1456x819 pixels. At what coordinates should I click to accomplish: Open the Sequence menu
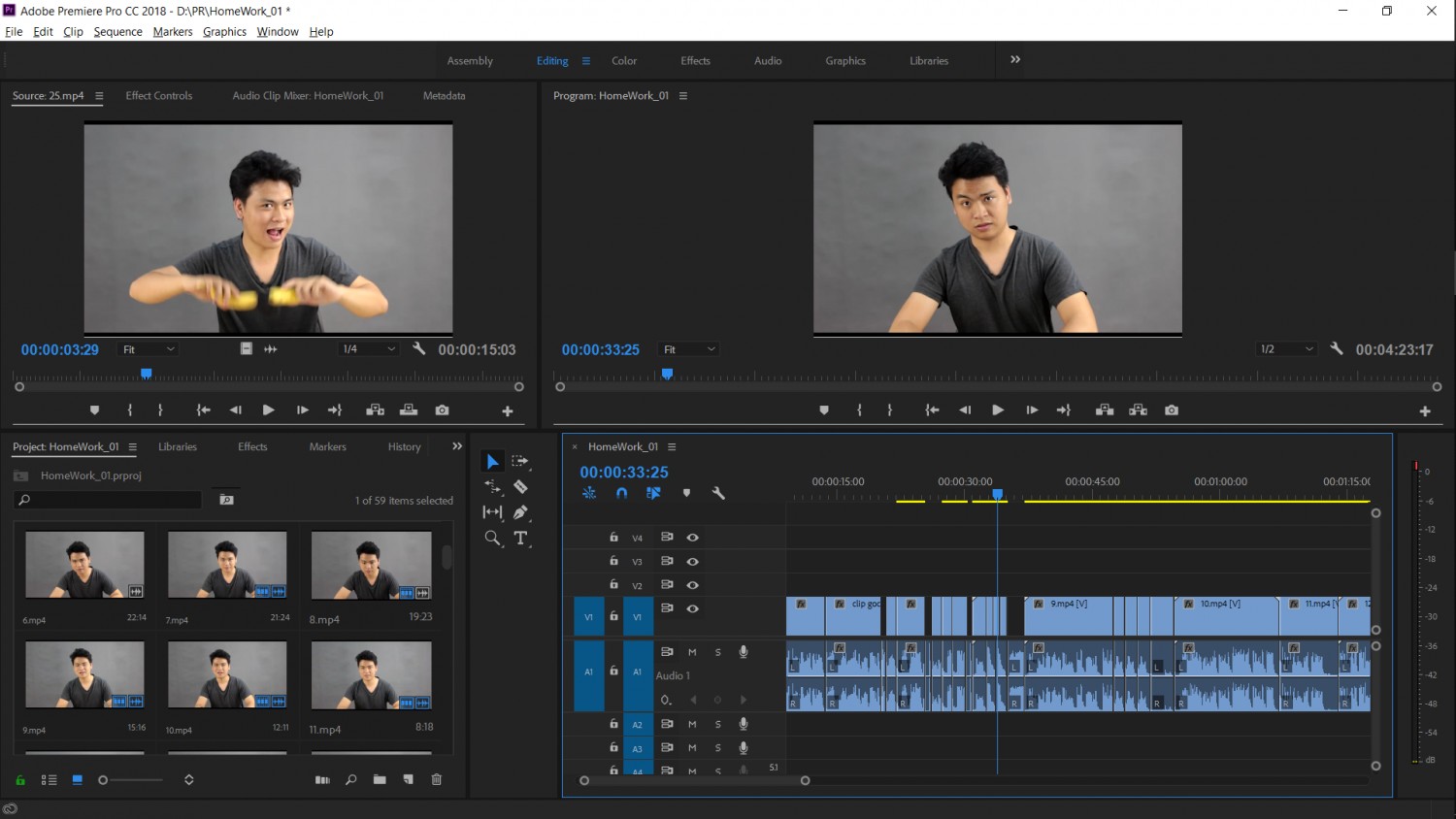coord(118,32)
